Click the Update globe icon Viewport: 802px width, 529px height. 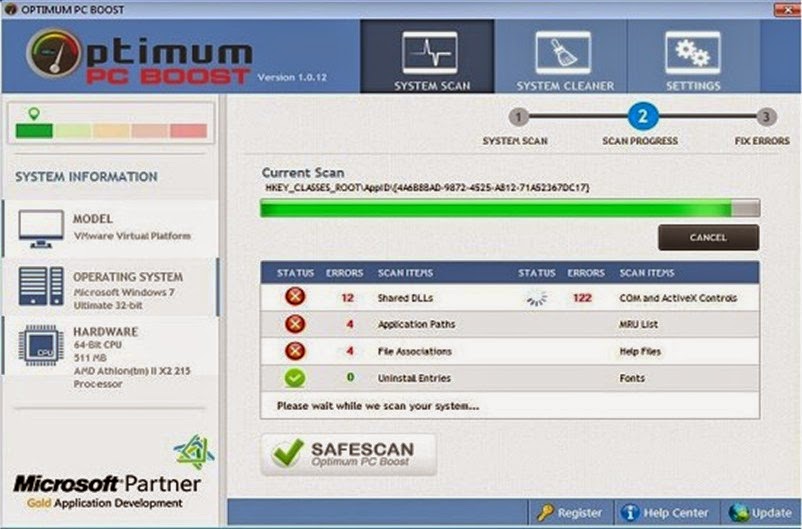(x=739, y=512)
